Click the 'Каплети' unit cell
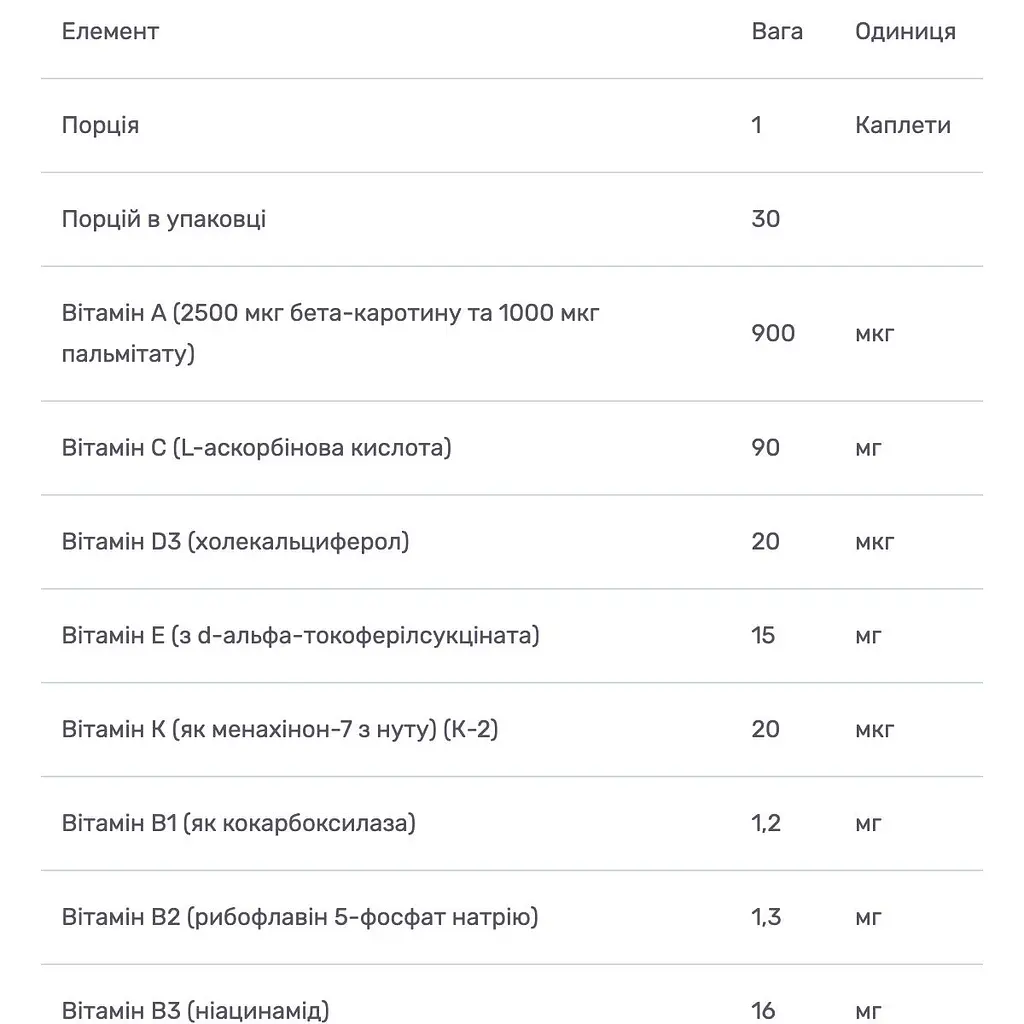Image resolution: width=1024 pixels, height=1024 pixels. pyautogui.click(x=903, y=125)
